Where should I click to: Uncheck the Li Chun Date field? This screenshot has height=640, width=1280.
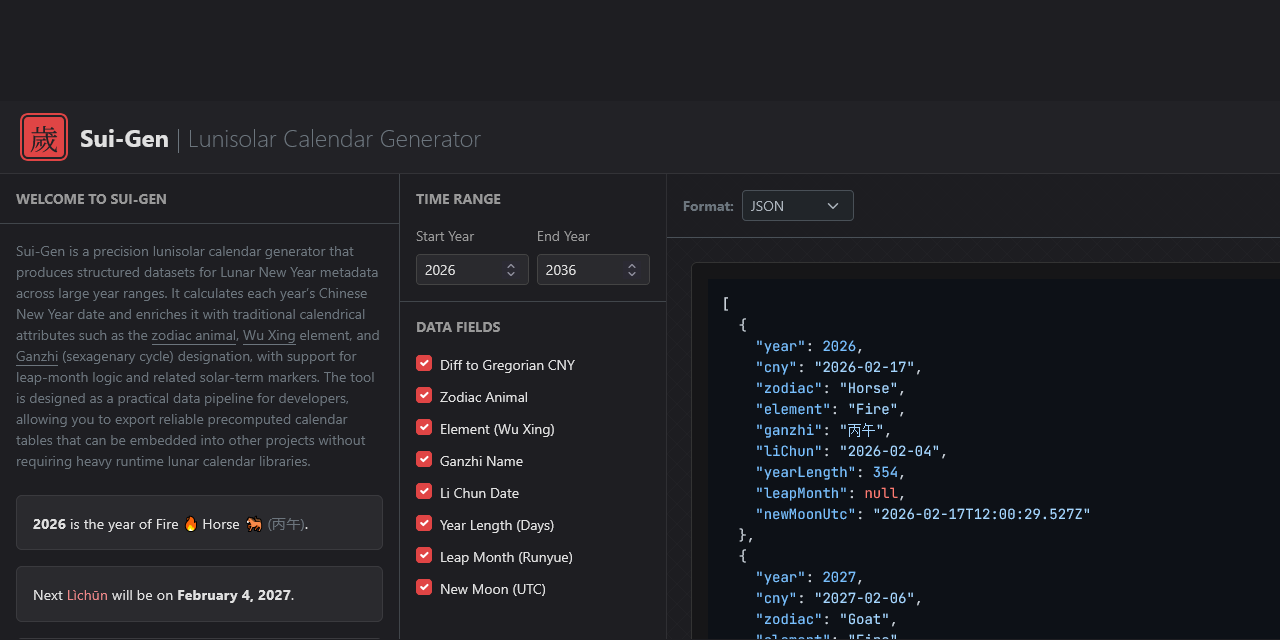424,492
